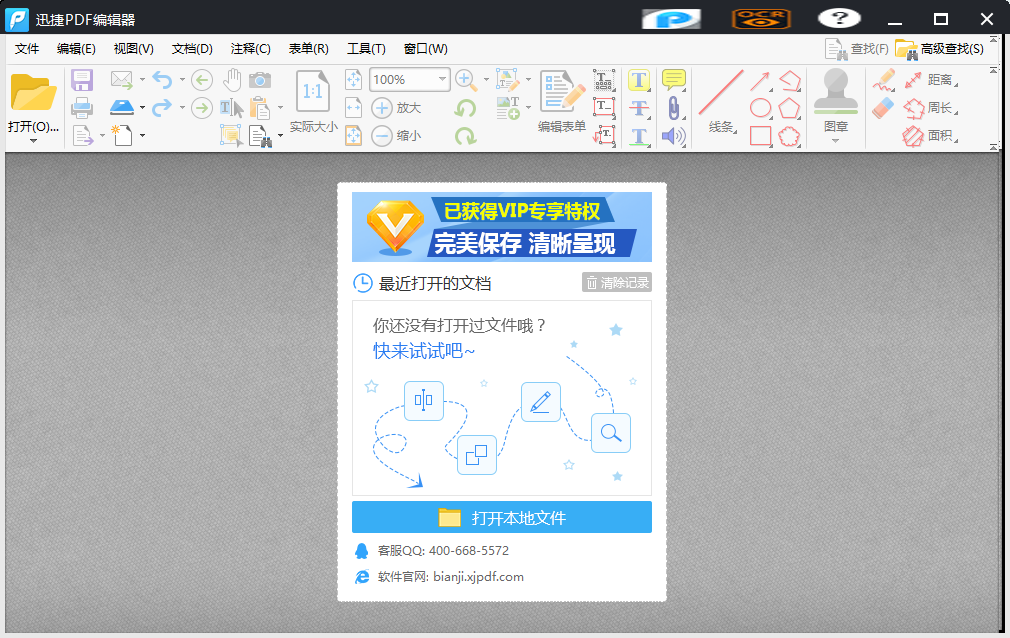Rotate view clockwise
The height and width of the screenshot is (638, 1010).
click(465, 135)
